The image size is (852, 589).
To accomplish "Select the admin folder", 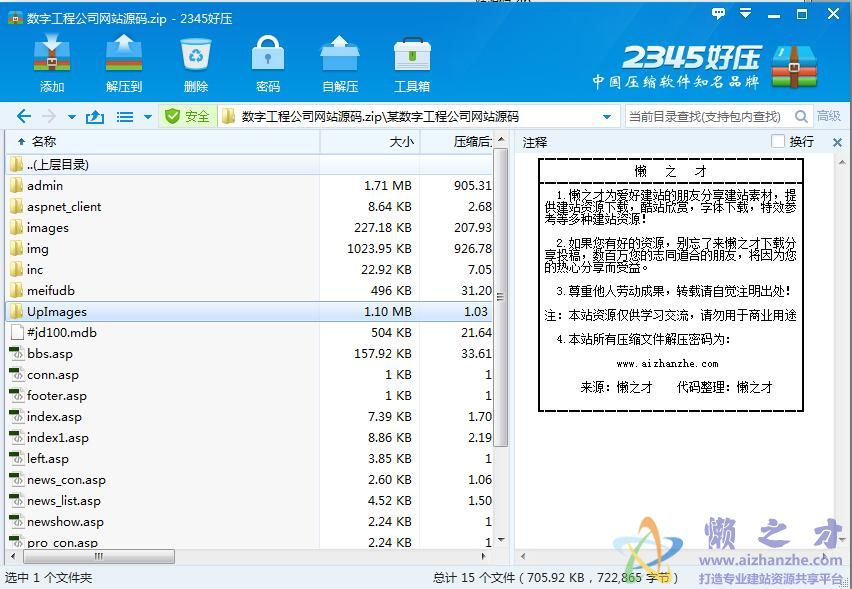I will coord(250,186).
